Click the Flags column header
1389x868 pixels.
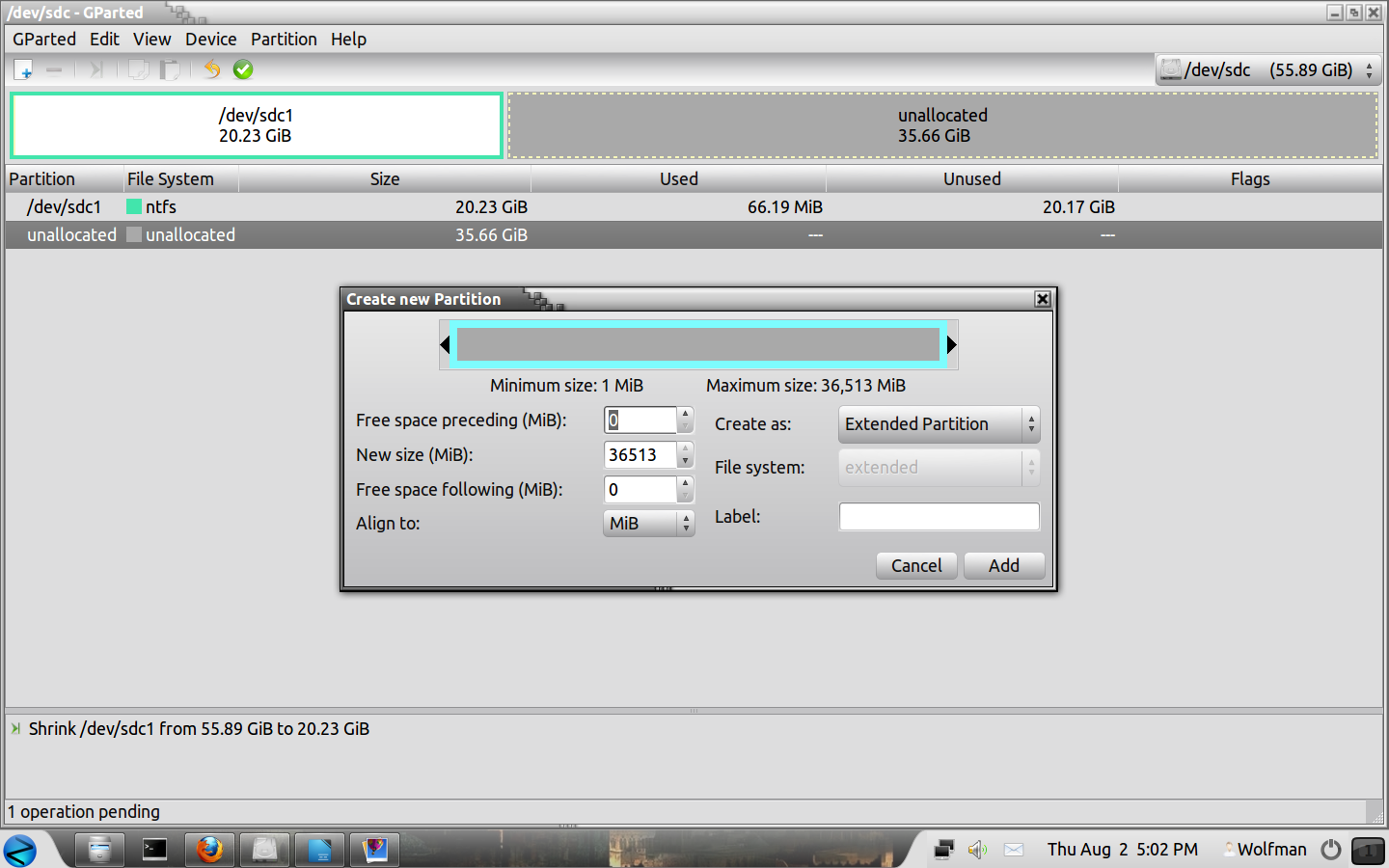point(1250,179)
